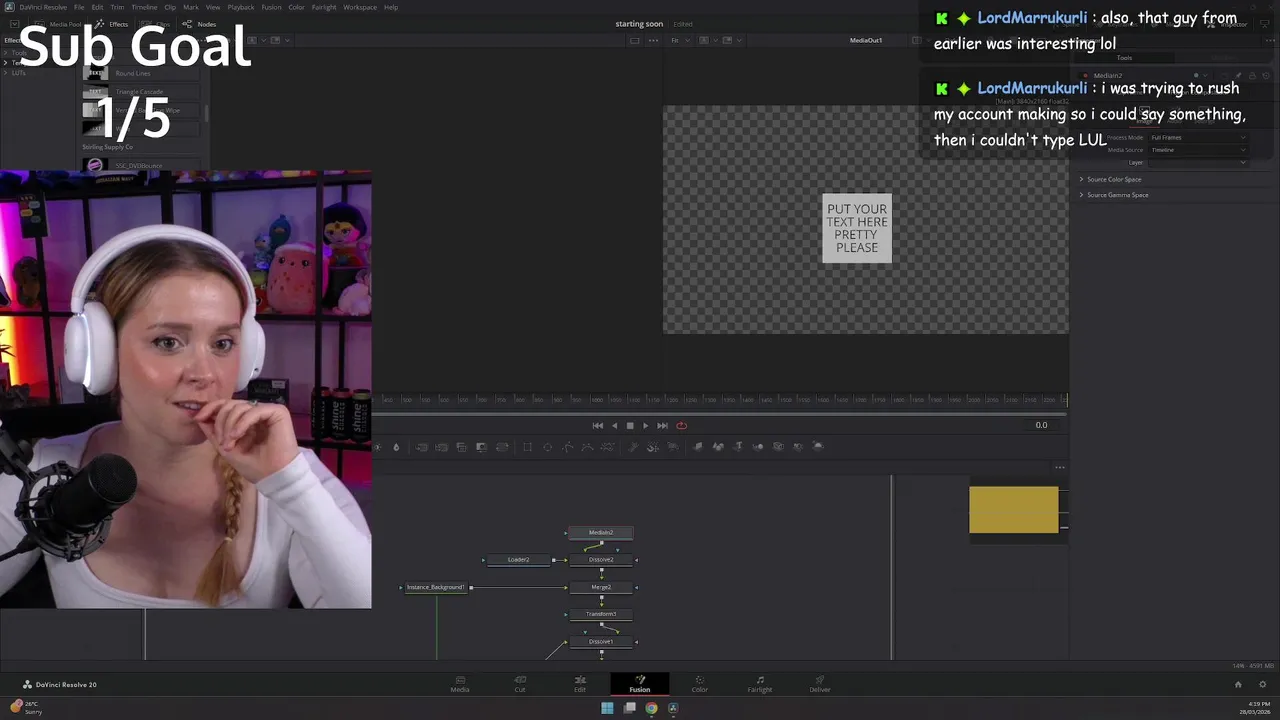Open project settings gear icon

point(1262,684)
